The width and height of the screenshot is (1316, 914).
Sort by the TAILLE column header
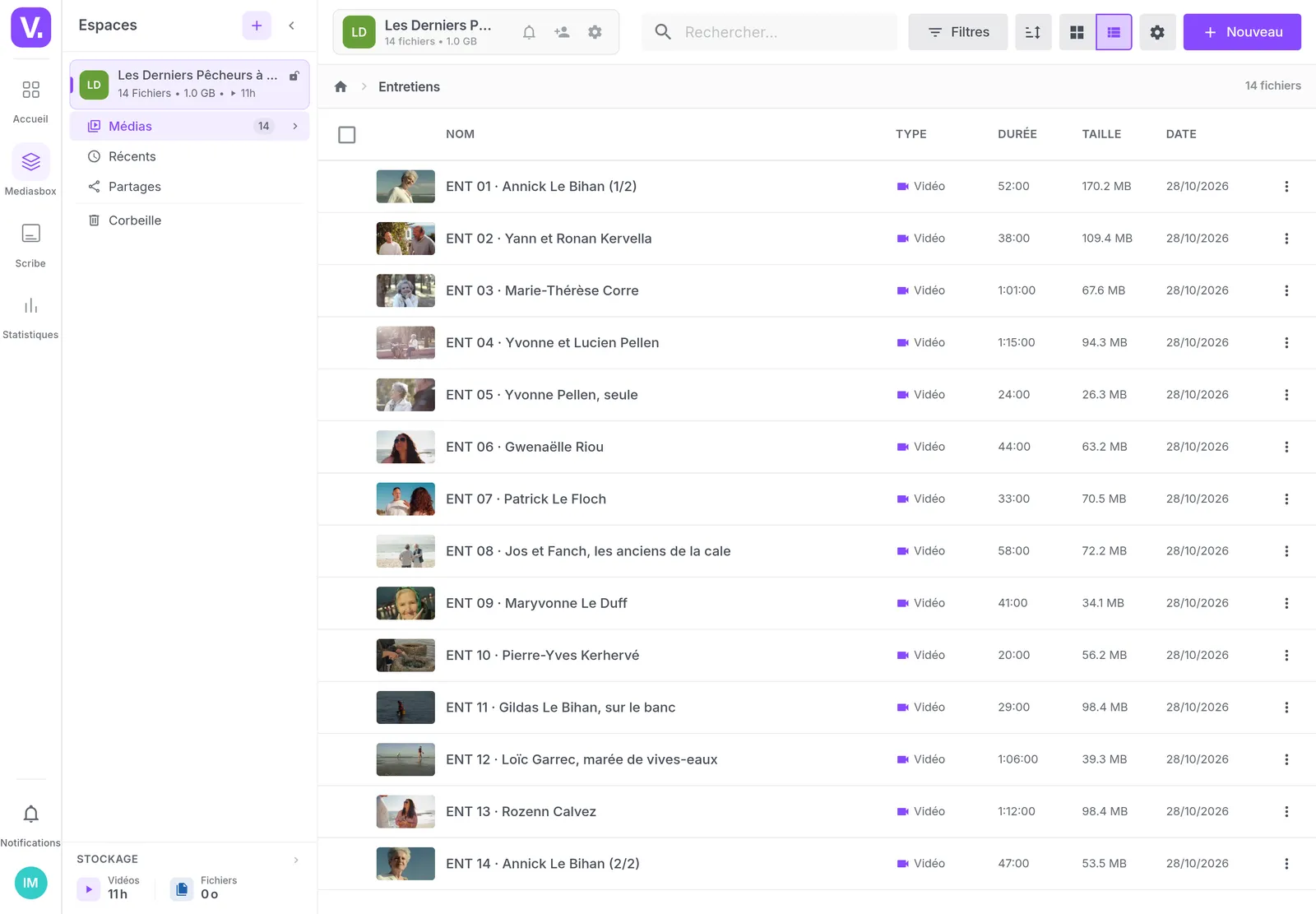[x=1101, y=134]
